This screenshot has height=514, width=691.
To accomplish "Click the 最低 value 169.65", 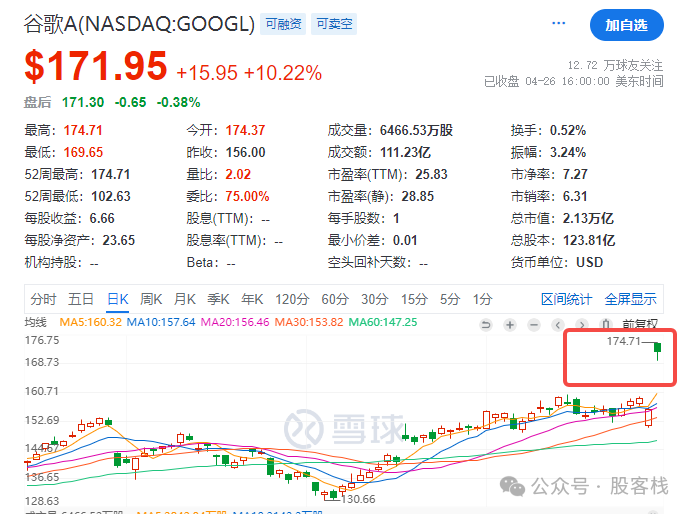I will coord(83,153).
